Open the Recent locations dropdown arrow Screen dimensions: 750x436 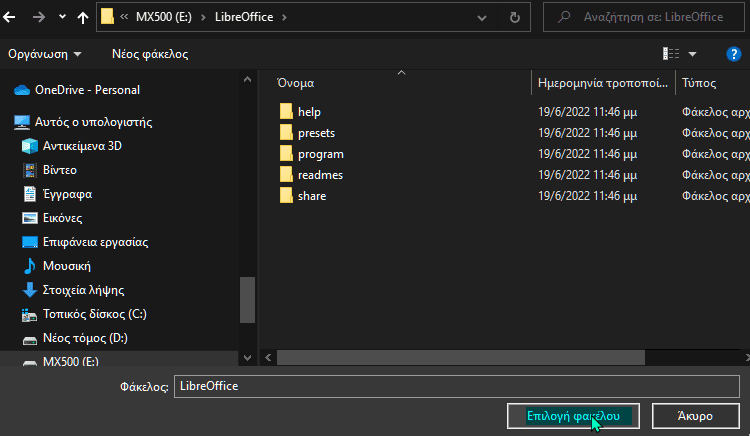61,17
